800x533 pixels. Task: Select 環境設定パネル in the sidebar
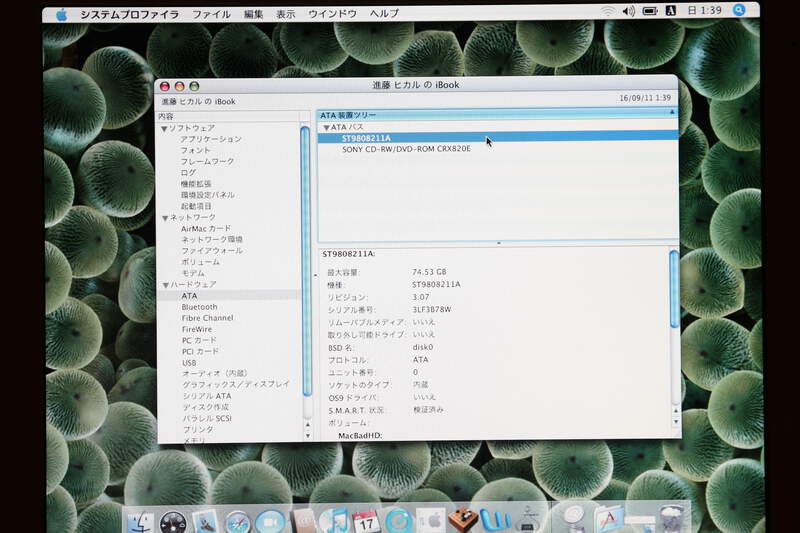pos(208,195)
